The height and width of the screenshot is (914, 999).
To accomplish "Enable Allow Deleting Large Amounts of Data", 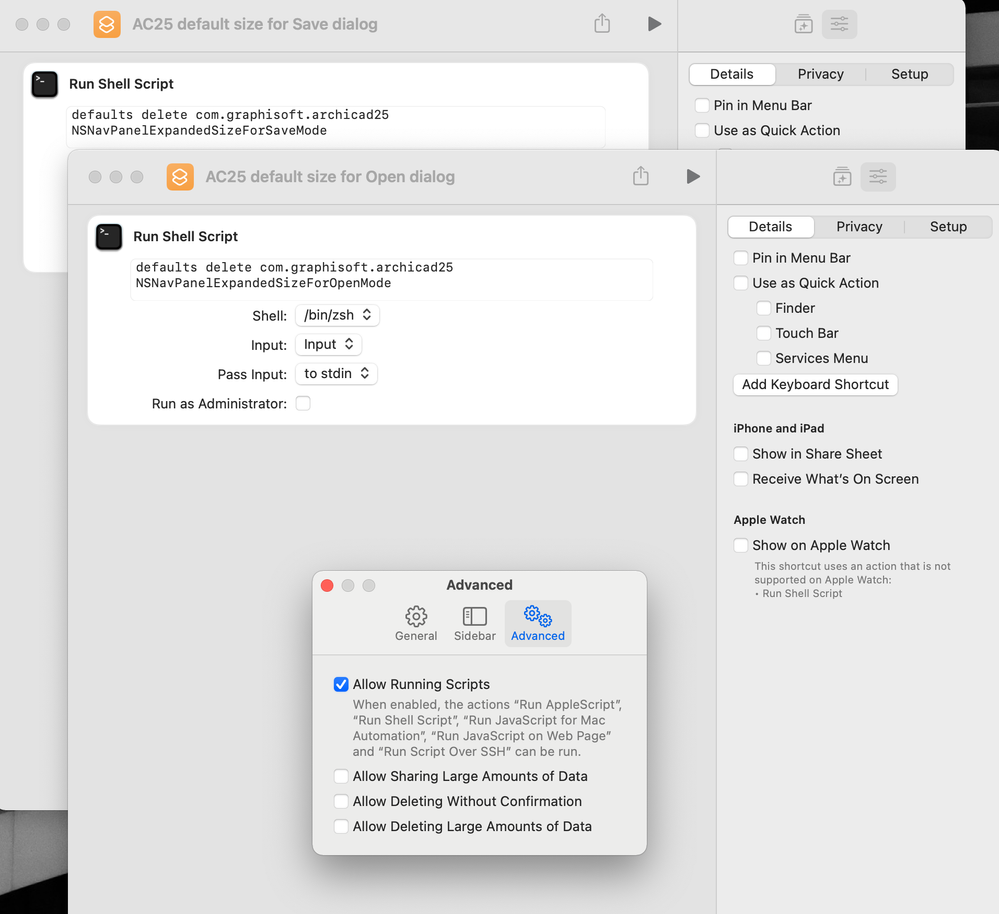I will [x=341, y=826].
